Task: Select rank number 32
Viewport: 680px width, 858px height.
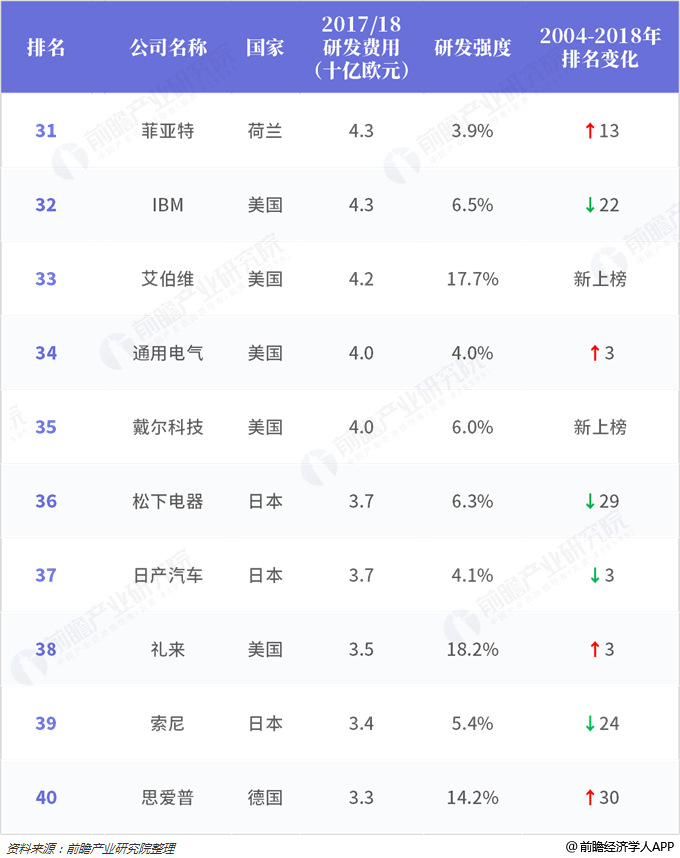Action: (x=46, y=205)
